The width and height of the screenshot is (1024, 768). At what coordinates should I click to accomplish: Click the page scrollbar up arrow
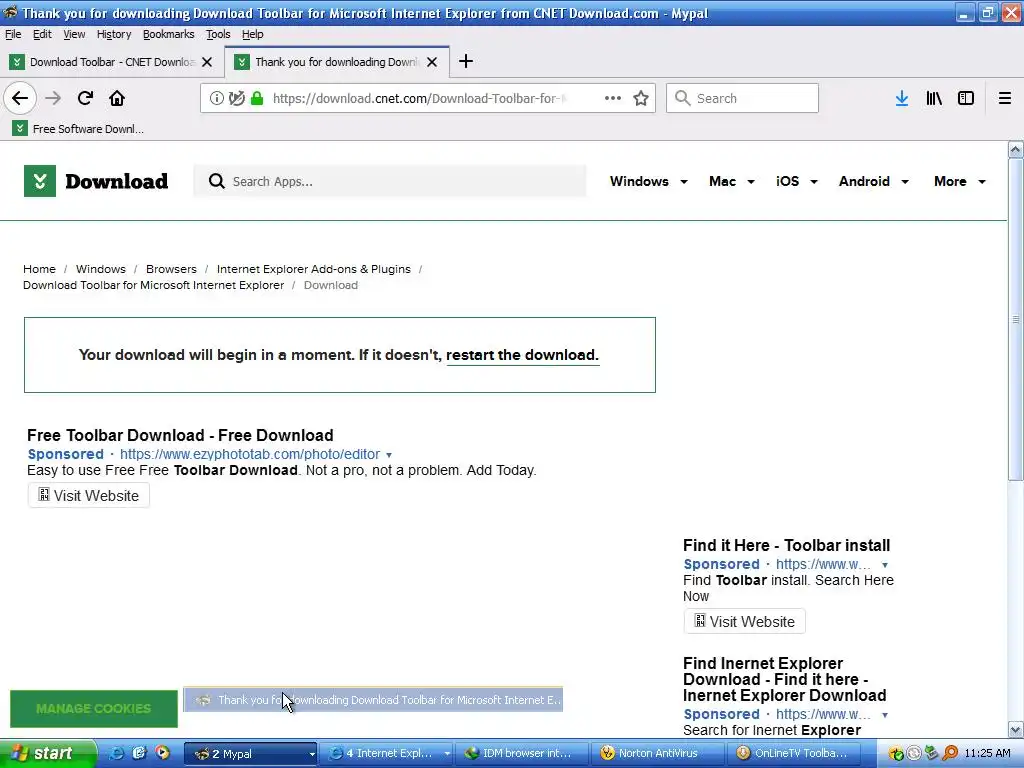1016,150
